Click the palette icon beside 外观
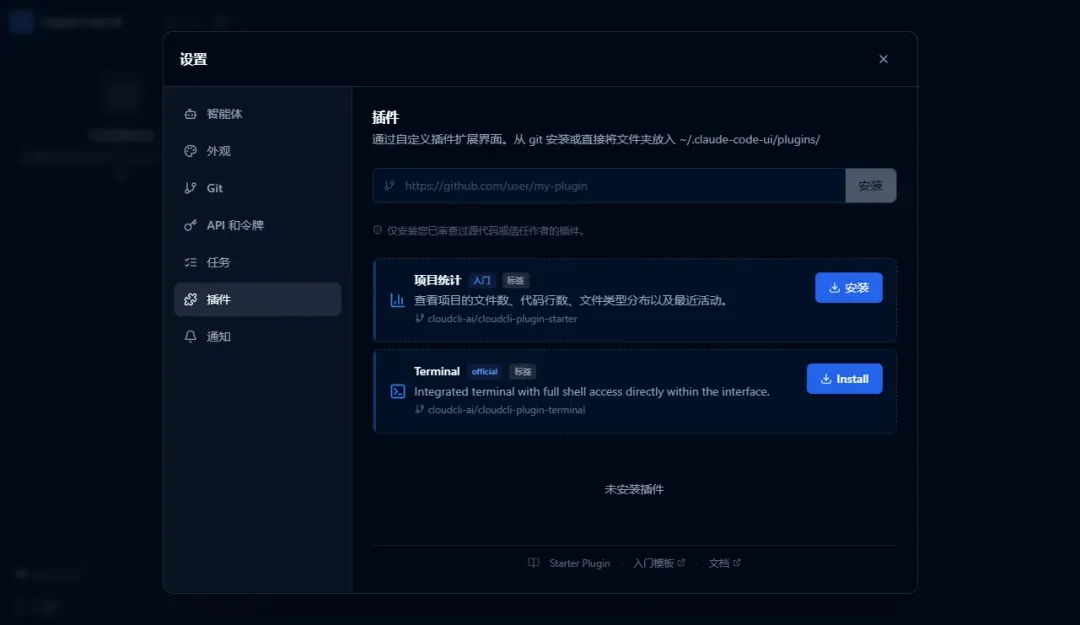The width and height of the screenshot is (1080, 625). point(190,151)
